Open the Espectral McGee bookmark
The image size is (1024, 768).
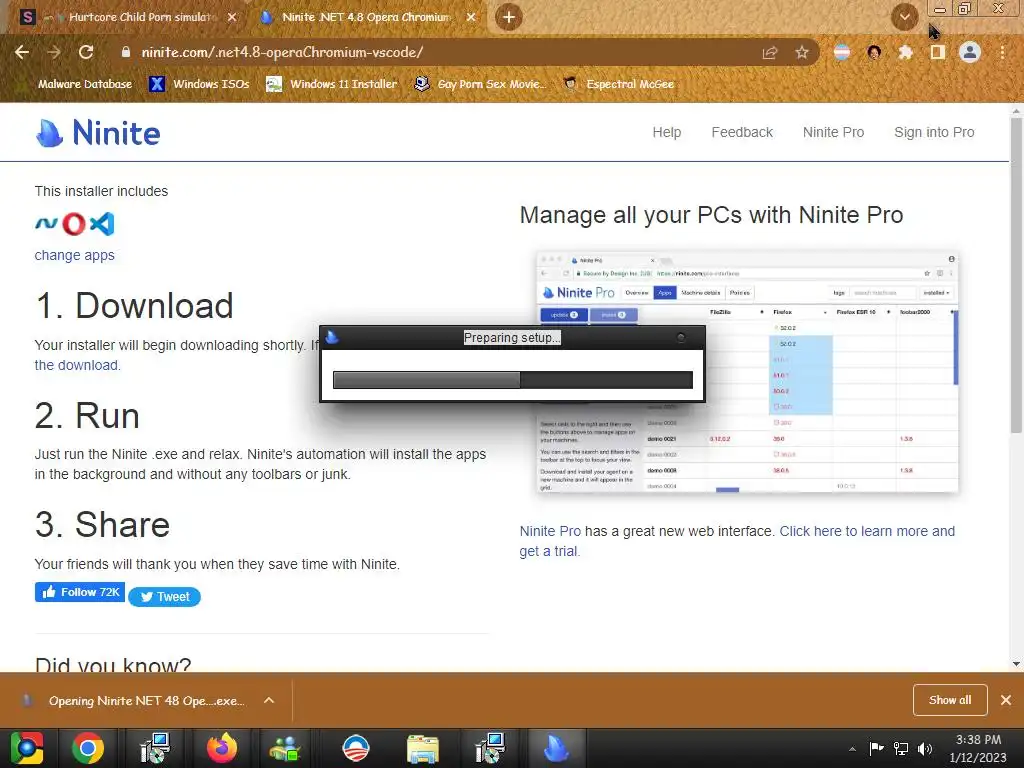click(x=619, y=84)
